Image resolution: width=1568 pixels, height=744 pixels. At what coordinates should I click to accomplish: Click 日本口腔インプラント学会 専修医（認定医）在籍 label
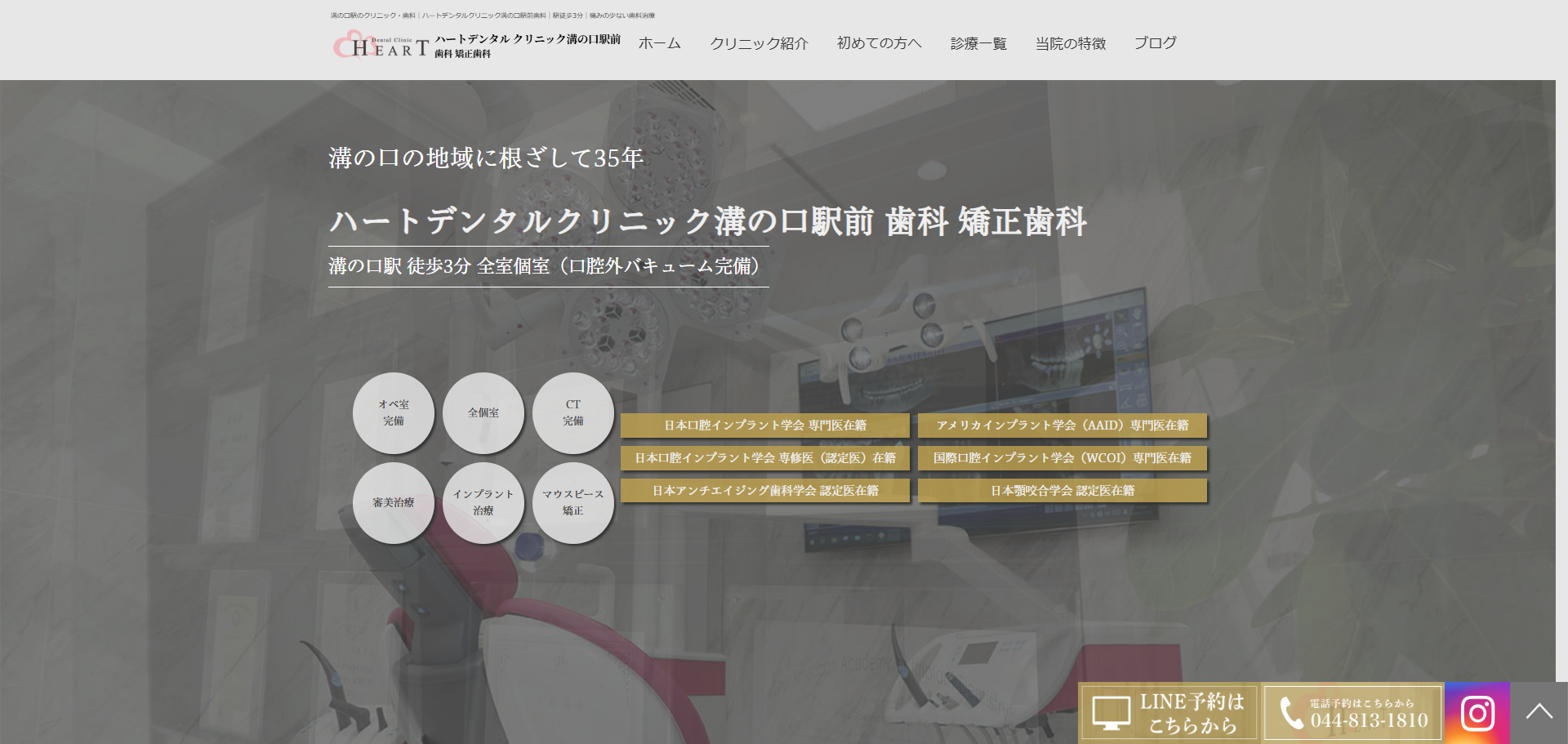coord(765,458)
